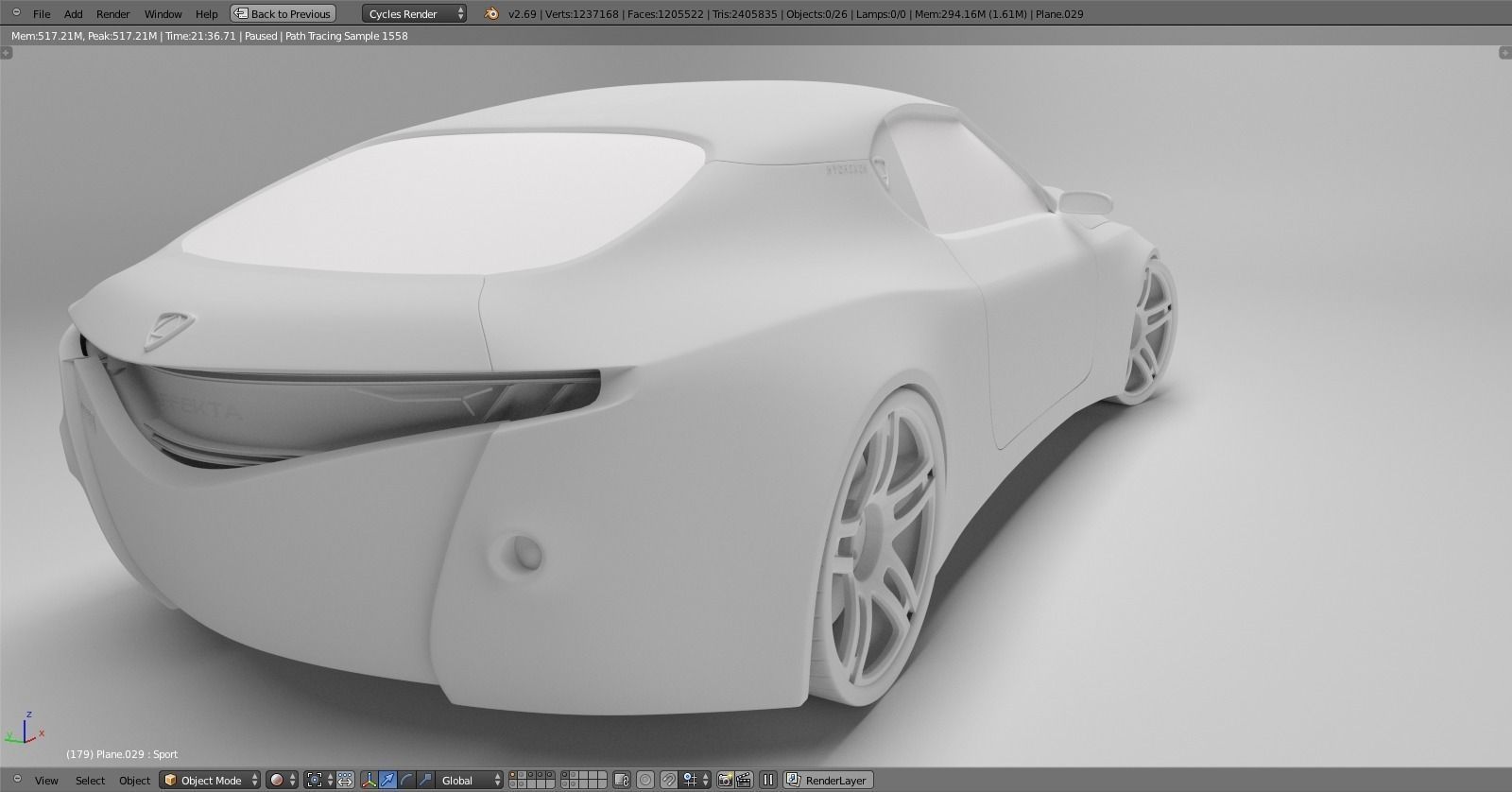The height and width of the screenshot is (792, 1512).
Task: Select the rotate manipulator arc
Action: click(x=406, y=781)
